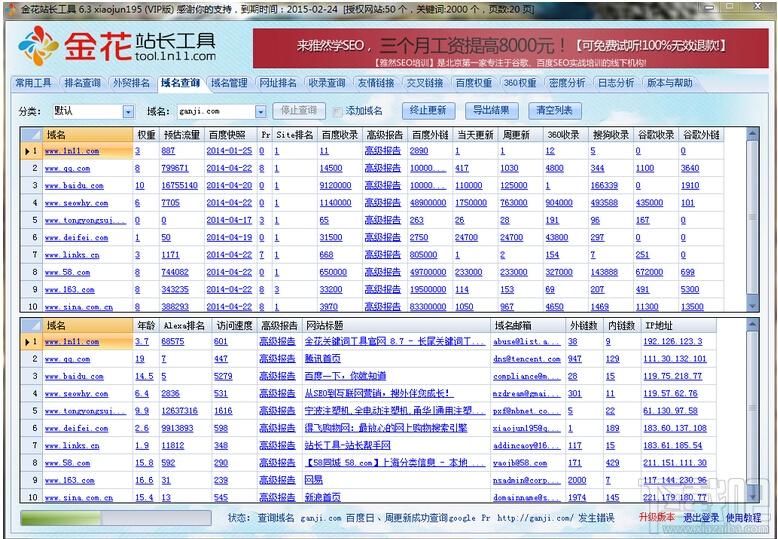Click the IP地址 column header
Viewport: 778px width, 539px height.
(x=678, y=326)
